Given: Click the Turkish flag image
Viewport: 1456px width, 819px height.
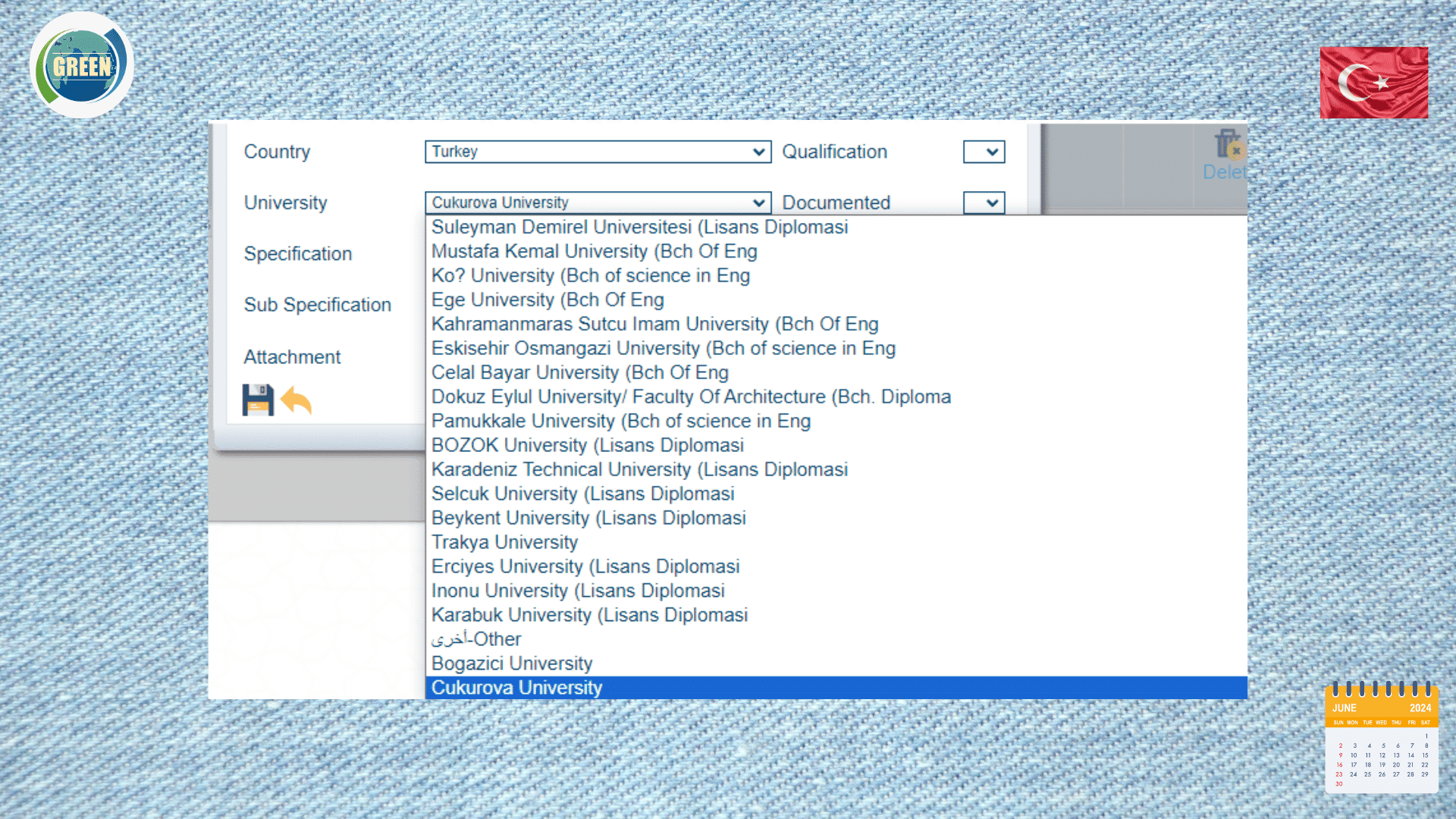Looking at the screenshot, I should click(1373, 82).
